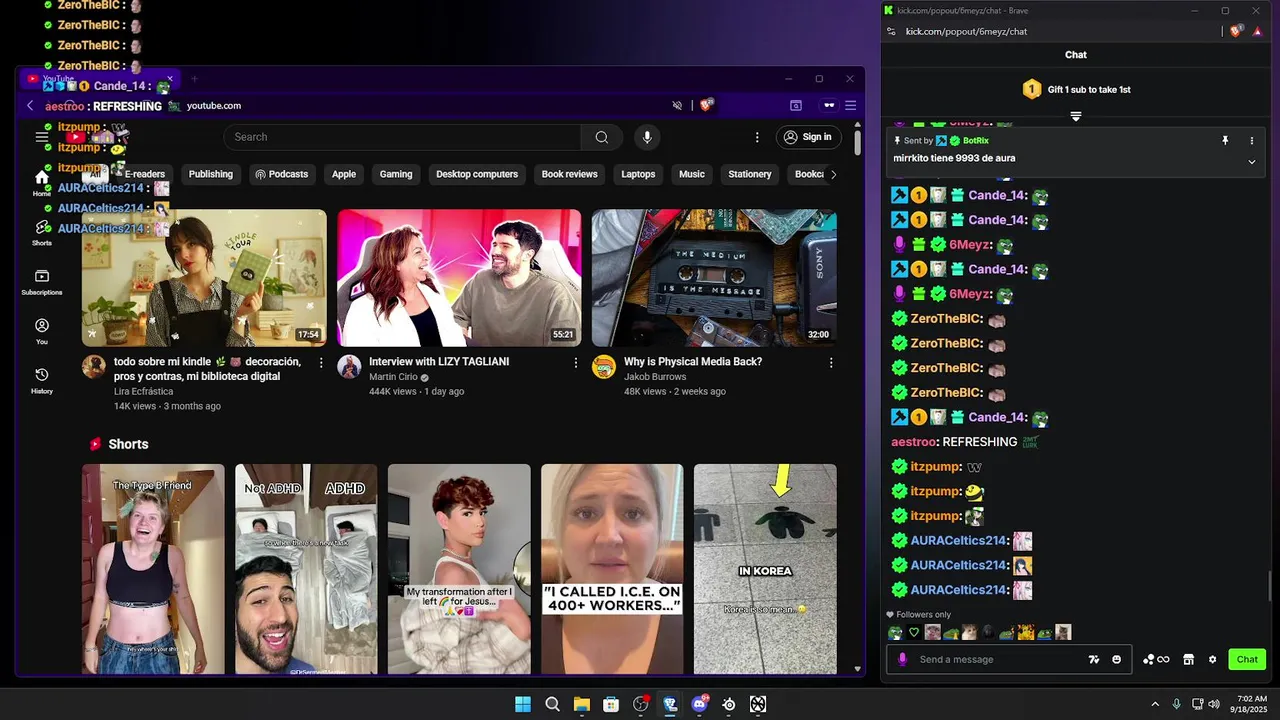1280x720 pixels.
Task: Open the You page in YouTube sidebar
Action: [x=42, y=331]
